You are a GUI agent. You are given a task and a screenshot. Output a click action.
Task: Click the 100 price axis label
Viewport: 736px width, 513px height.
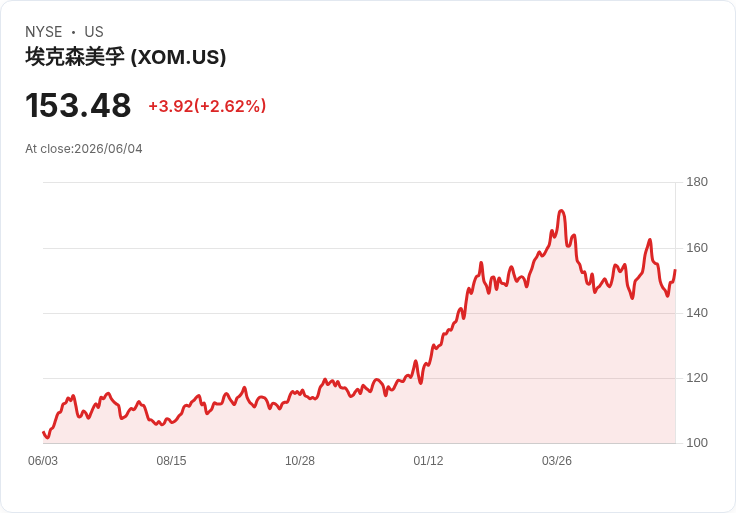[x=697, y=443]
